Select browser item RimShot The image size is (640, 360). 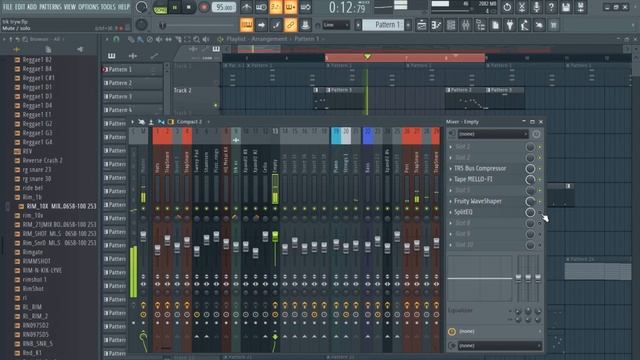coord(33,289)
